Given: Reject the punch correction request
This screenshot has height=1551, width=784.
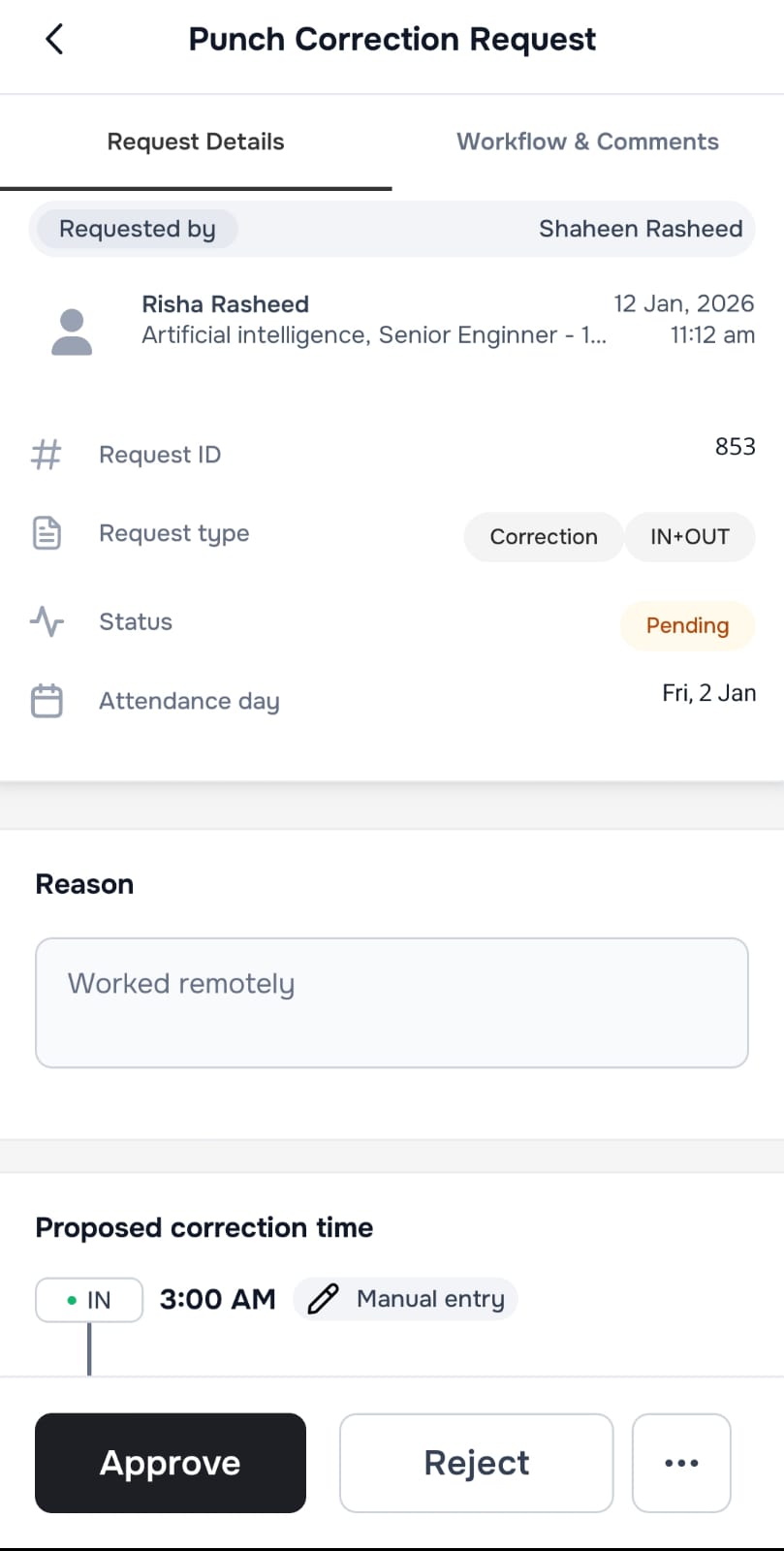Looking at the screenshot, I should point(477,1463).
